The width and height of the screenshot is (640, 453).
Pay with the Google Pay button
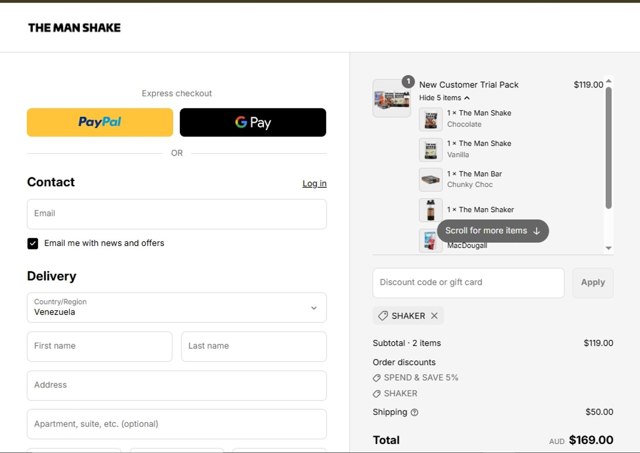coord(253,122)
